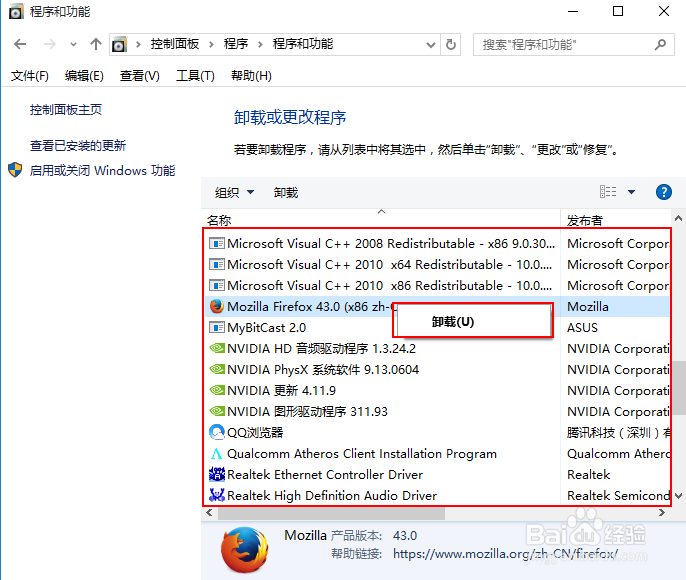The image size is (686, 580).
Task: Open the 文件(F) menu
Action: (30, 76)
